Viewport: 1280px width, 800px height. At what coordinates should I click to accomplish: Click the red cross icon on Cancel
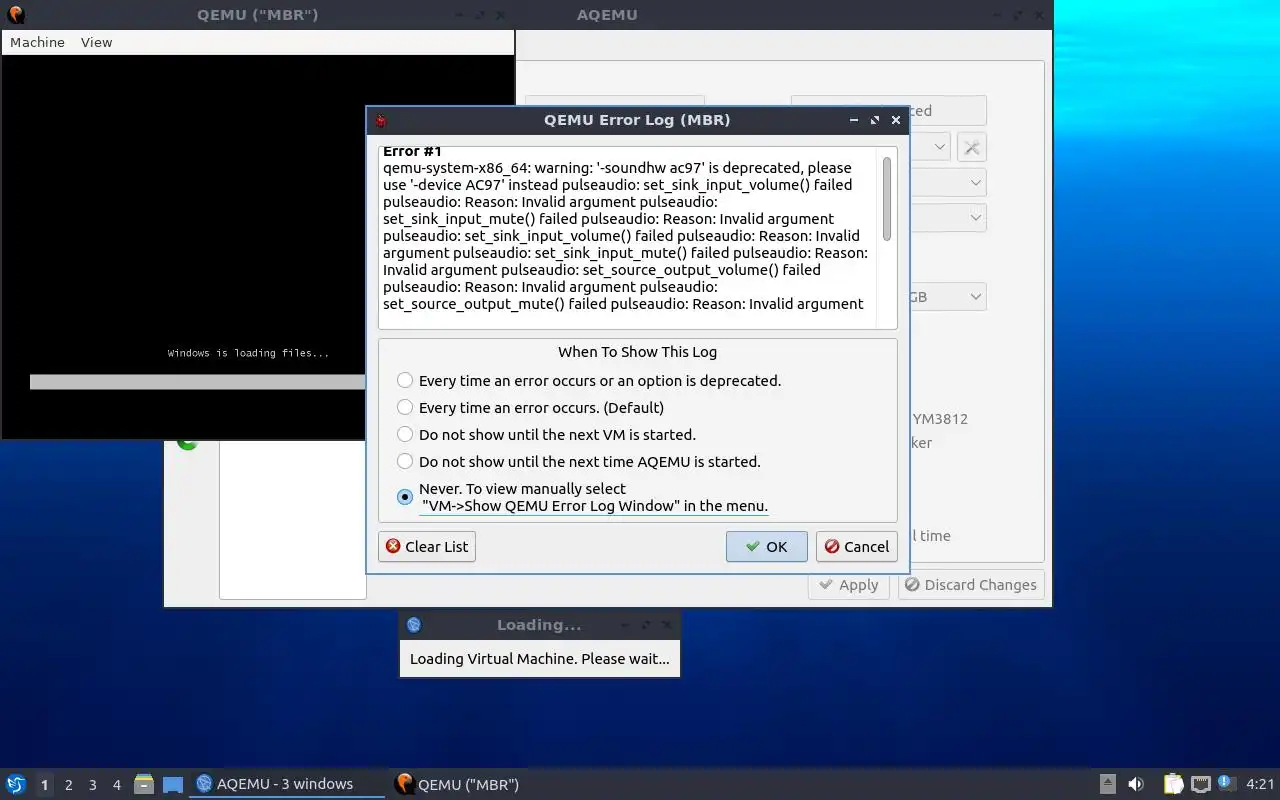click(x=832, y=546)
